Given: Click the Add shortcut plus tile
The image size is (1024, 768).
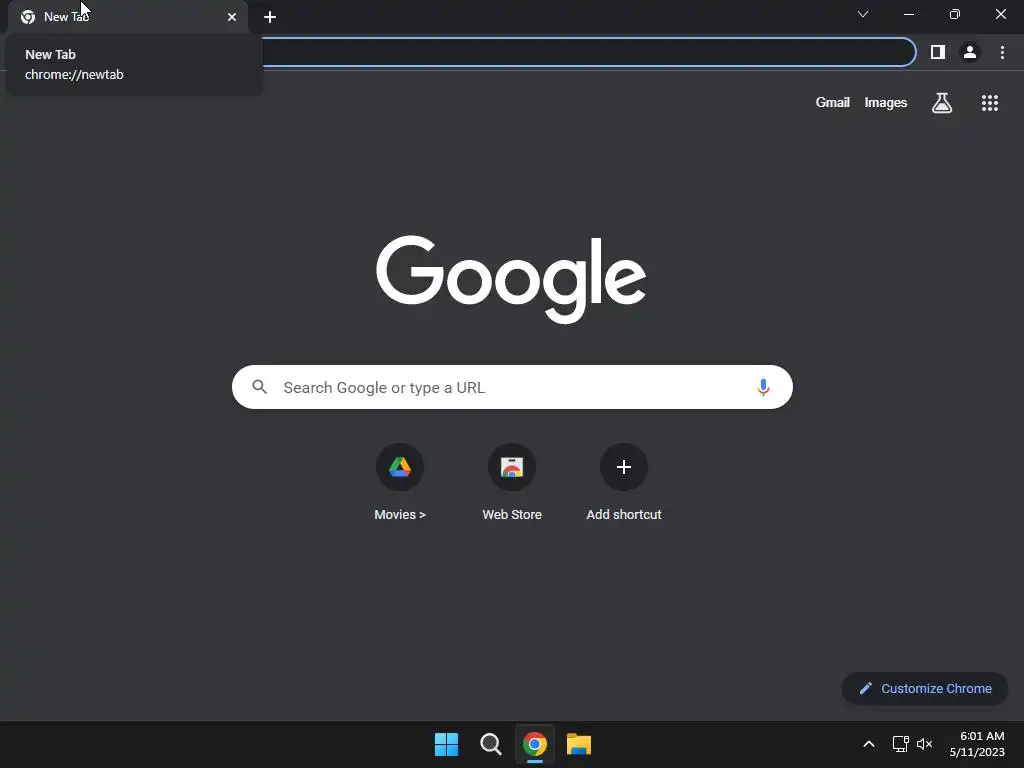Looking at the screenshot, I should click(624, 483).
